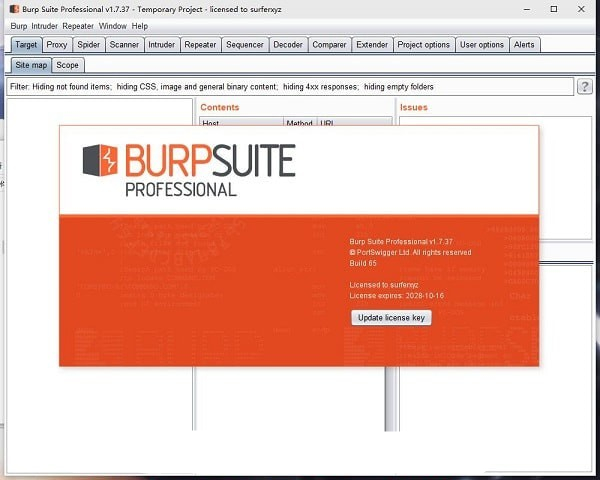Screen dimensions: 600x480
Task: Click 'Burp Suite Professional v1.7.37' splash text
Action: click(401, 242)
